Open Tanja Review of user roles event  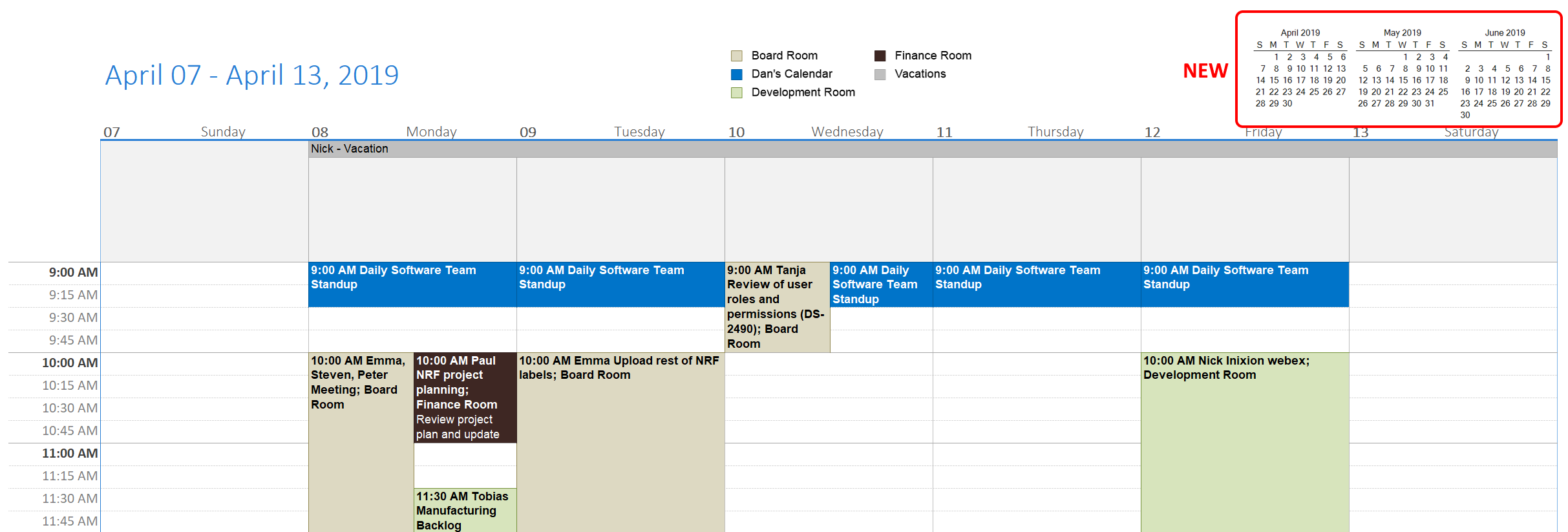[778, 307]
